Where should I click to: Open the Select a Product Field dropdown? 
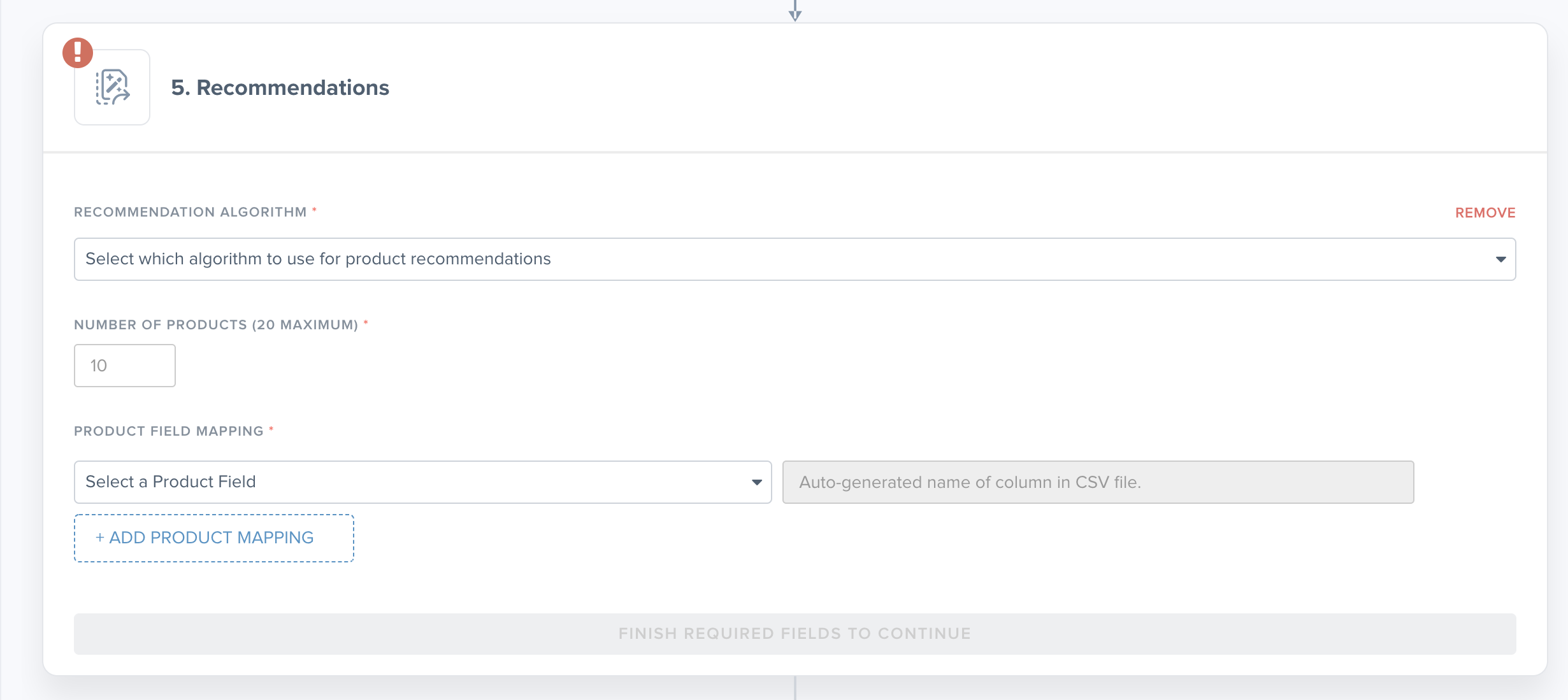423,482
